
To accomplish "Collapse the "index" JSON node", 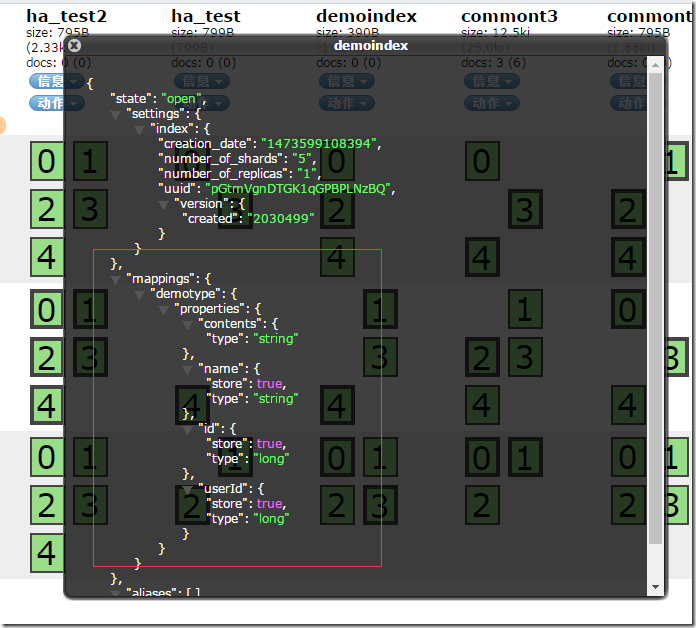I will click(x=139, y=130).
